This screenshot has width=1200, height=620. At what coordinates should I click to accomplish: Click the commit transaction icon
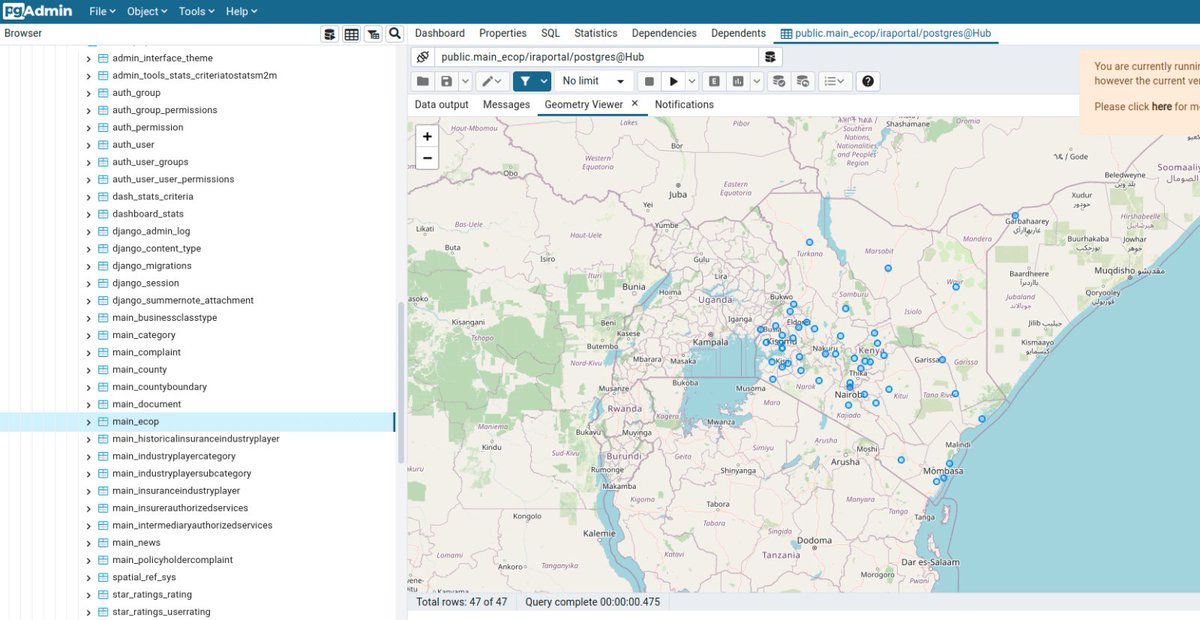coord(779,81)
